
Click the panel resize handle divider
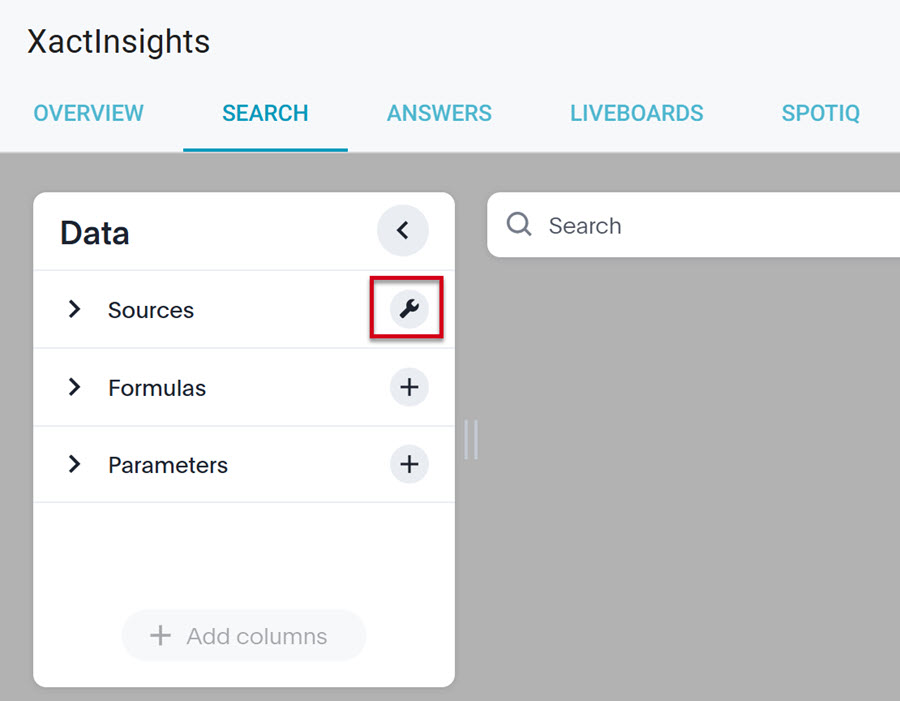tap(471, 439)
